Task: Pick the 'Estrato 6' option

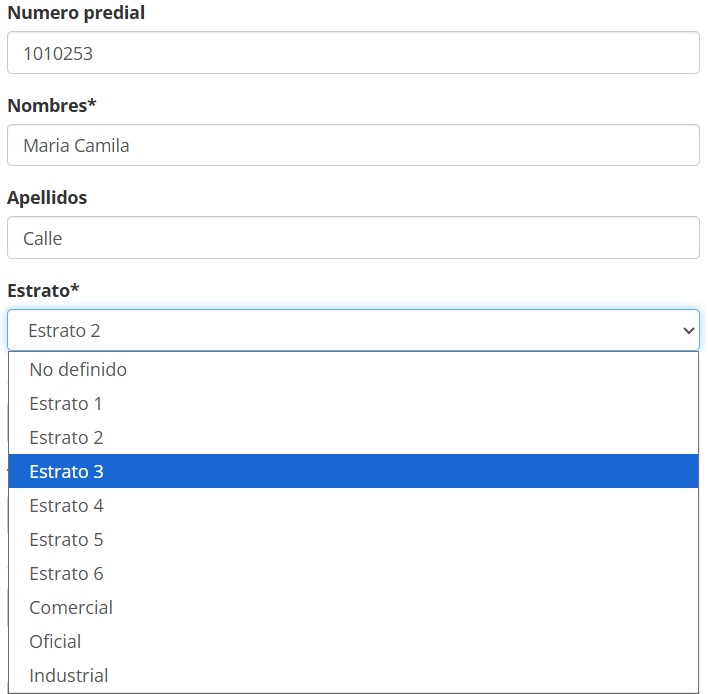Action: tap(66, 574)
